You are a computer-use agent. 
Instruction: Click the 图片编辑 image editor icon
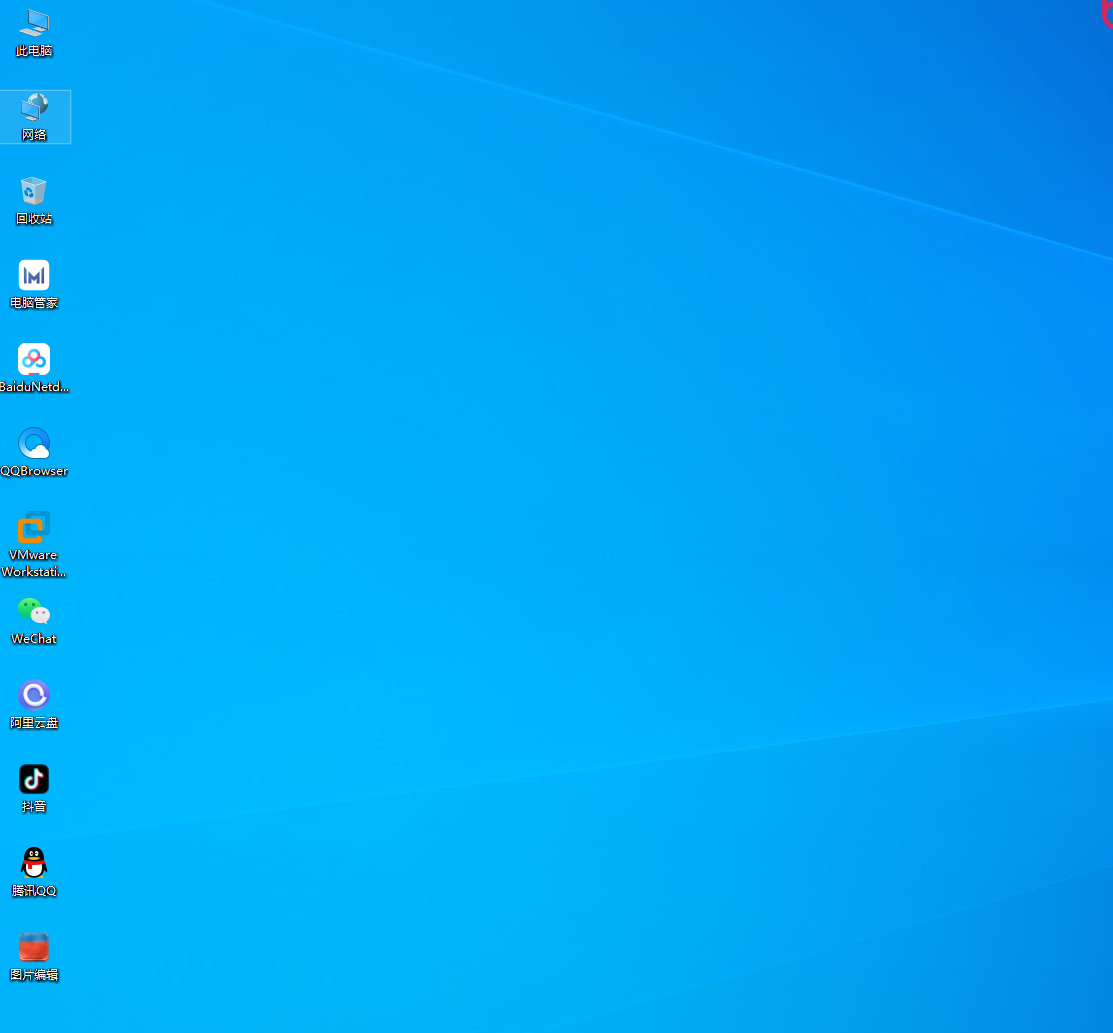[34, 947]
